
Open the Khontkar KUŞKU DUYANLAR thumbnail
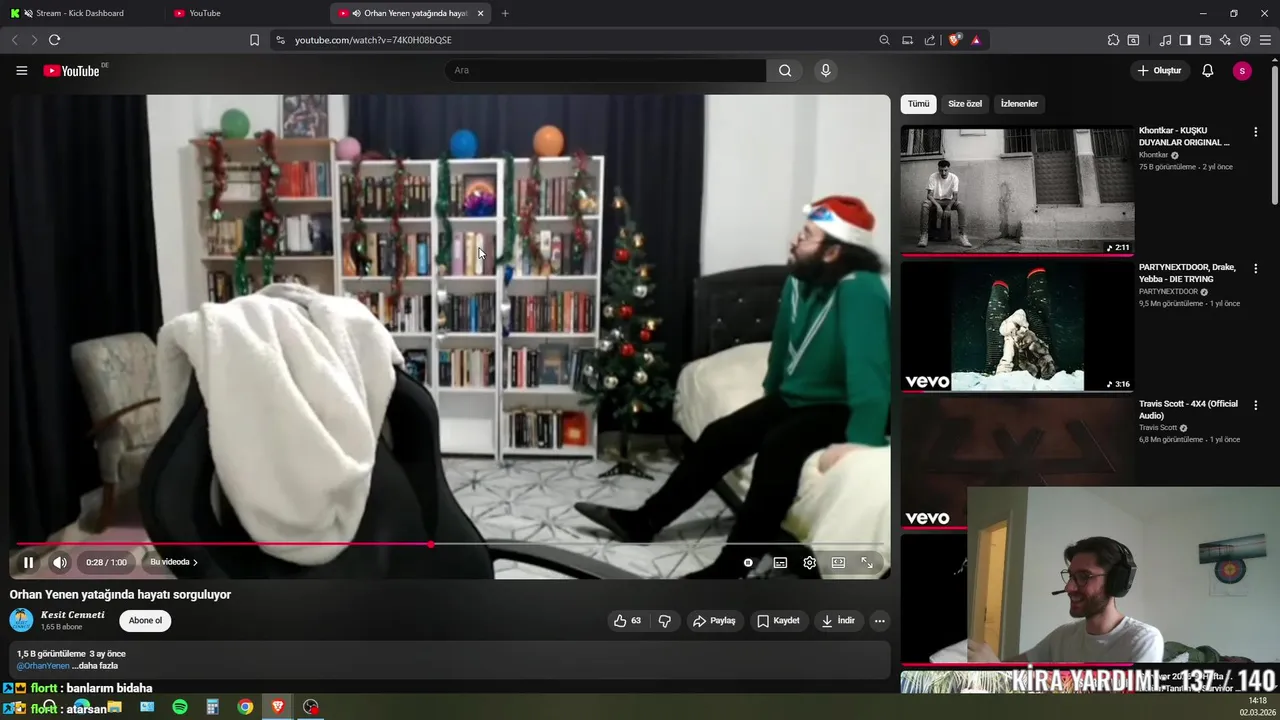pos(1017,190)
